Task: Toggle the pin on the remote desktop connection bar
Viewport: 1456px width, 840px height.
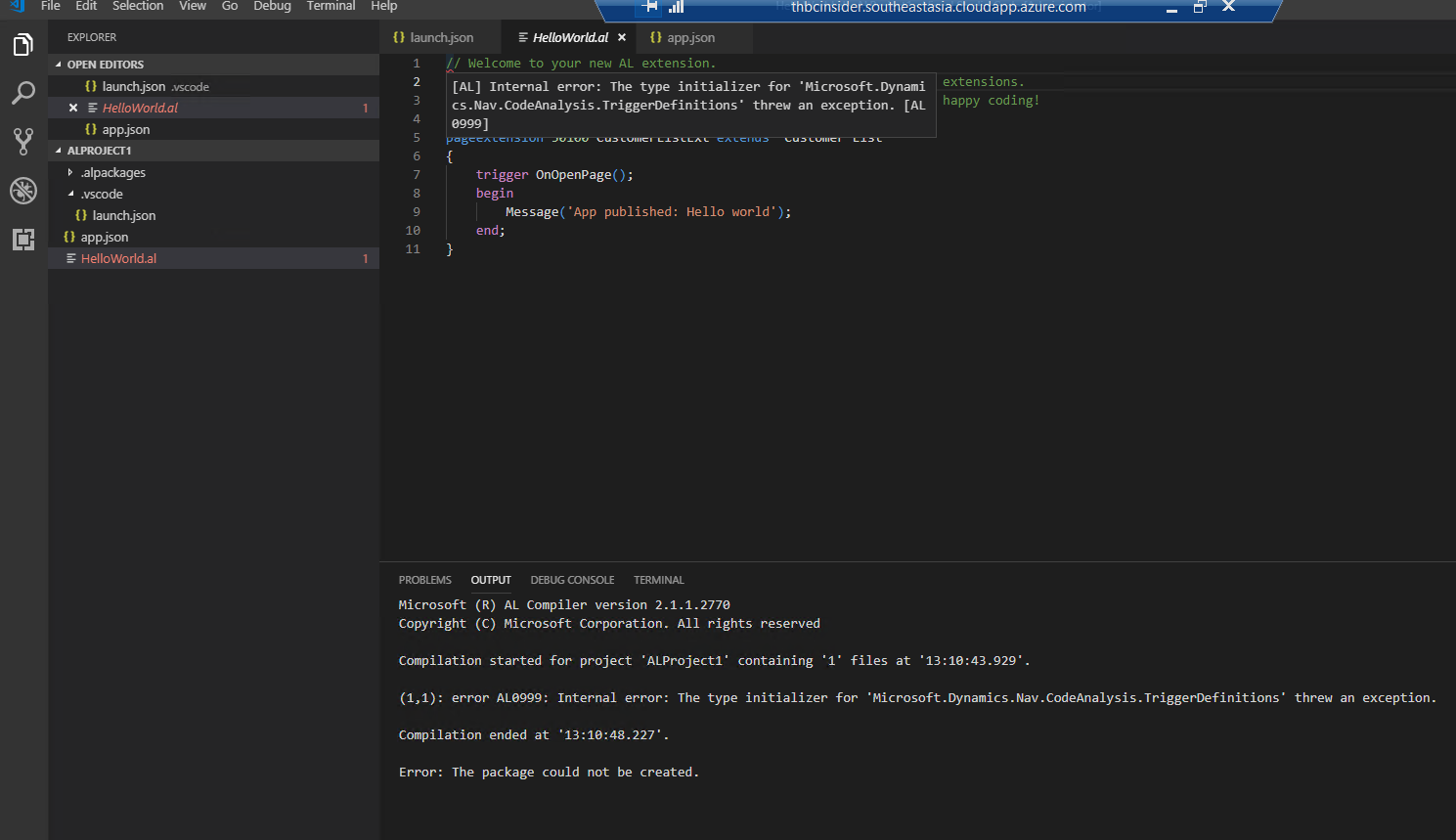Action: coord(648,7)
